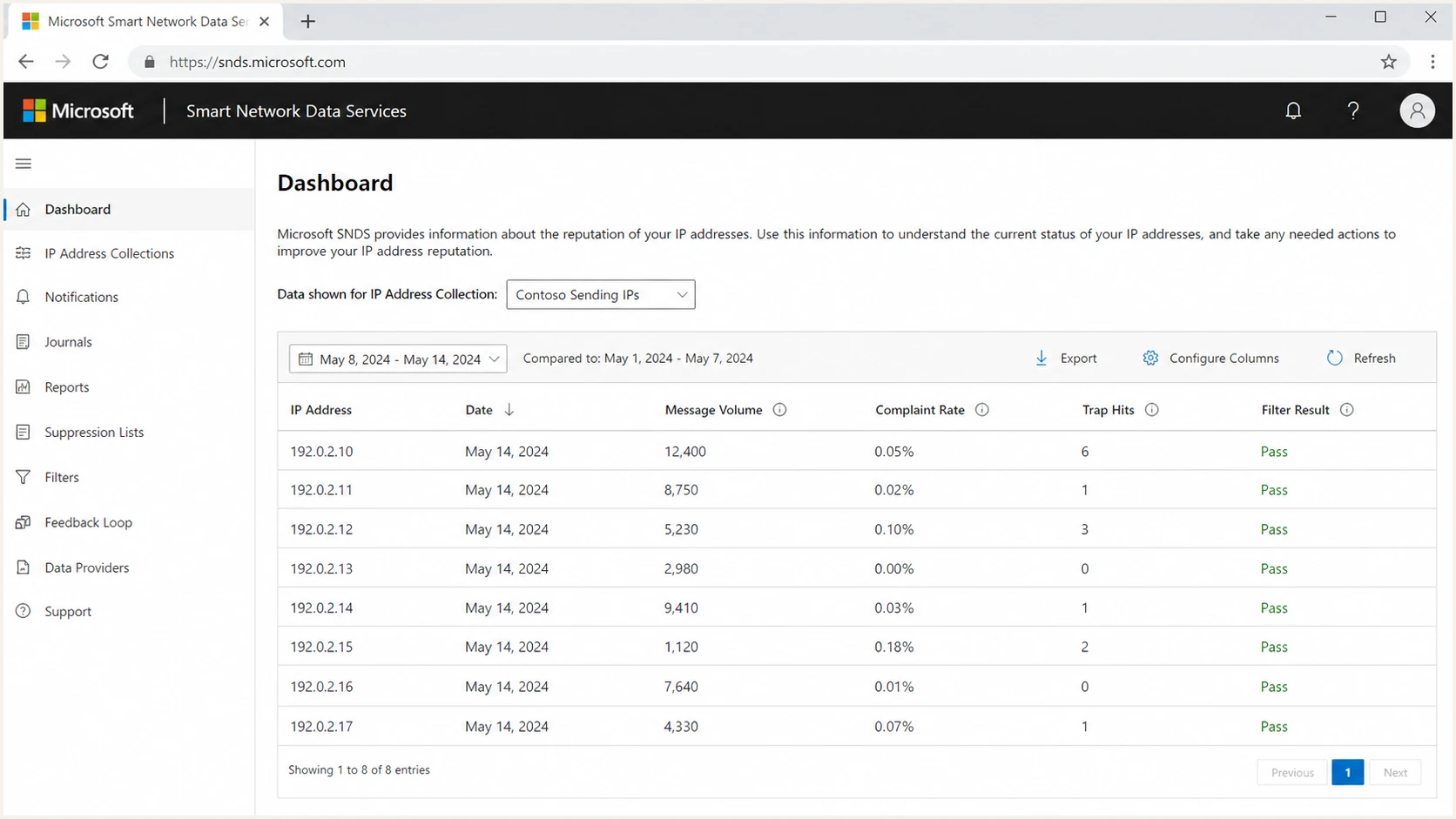Click the Pass result for 192.0.2.16
This screenshot has width=1456, height=819.
(1274, 687)
